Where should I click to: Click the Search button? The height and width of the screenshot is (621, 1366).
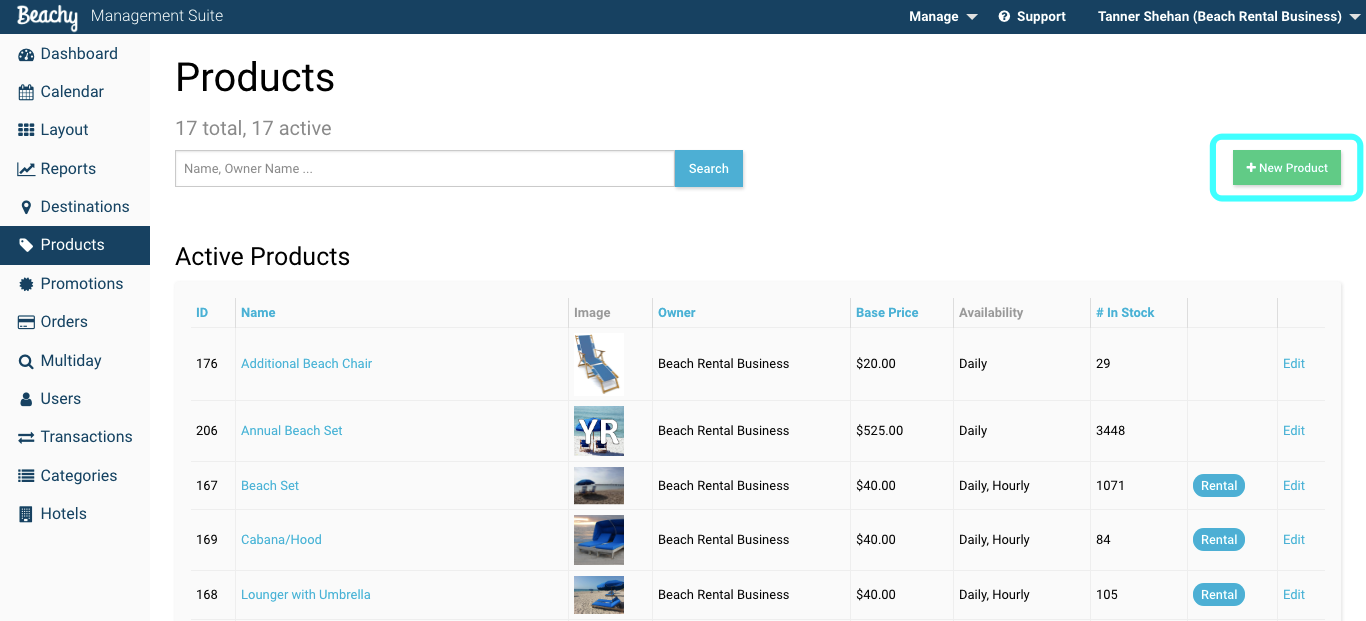(x=709, y=169)
